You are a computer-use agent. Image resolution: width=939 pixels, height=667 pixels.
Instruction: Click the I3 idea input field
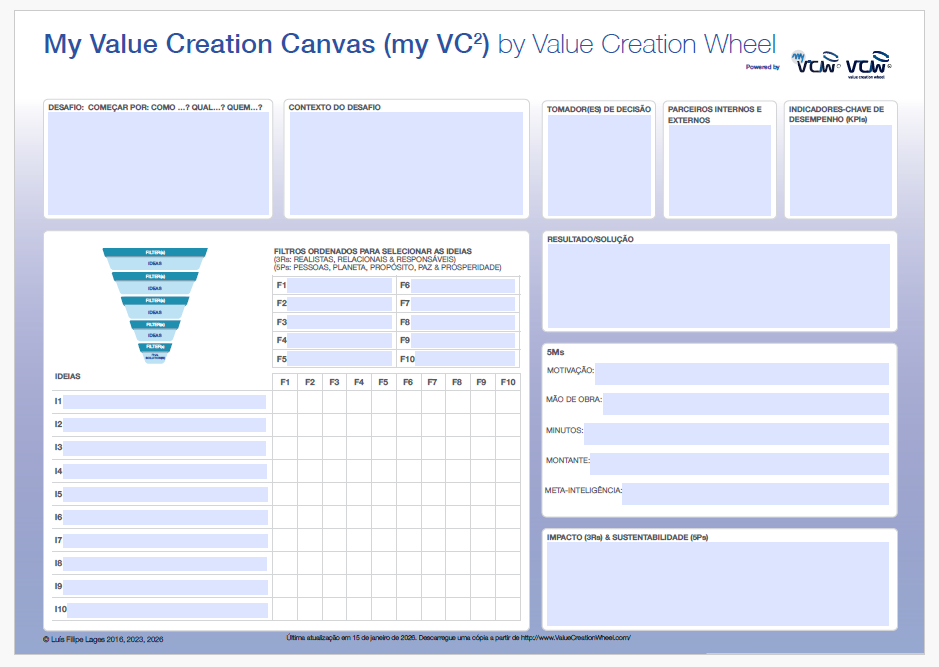pos(165,448)
